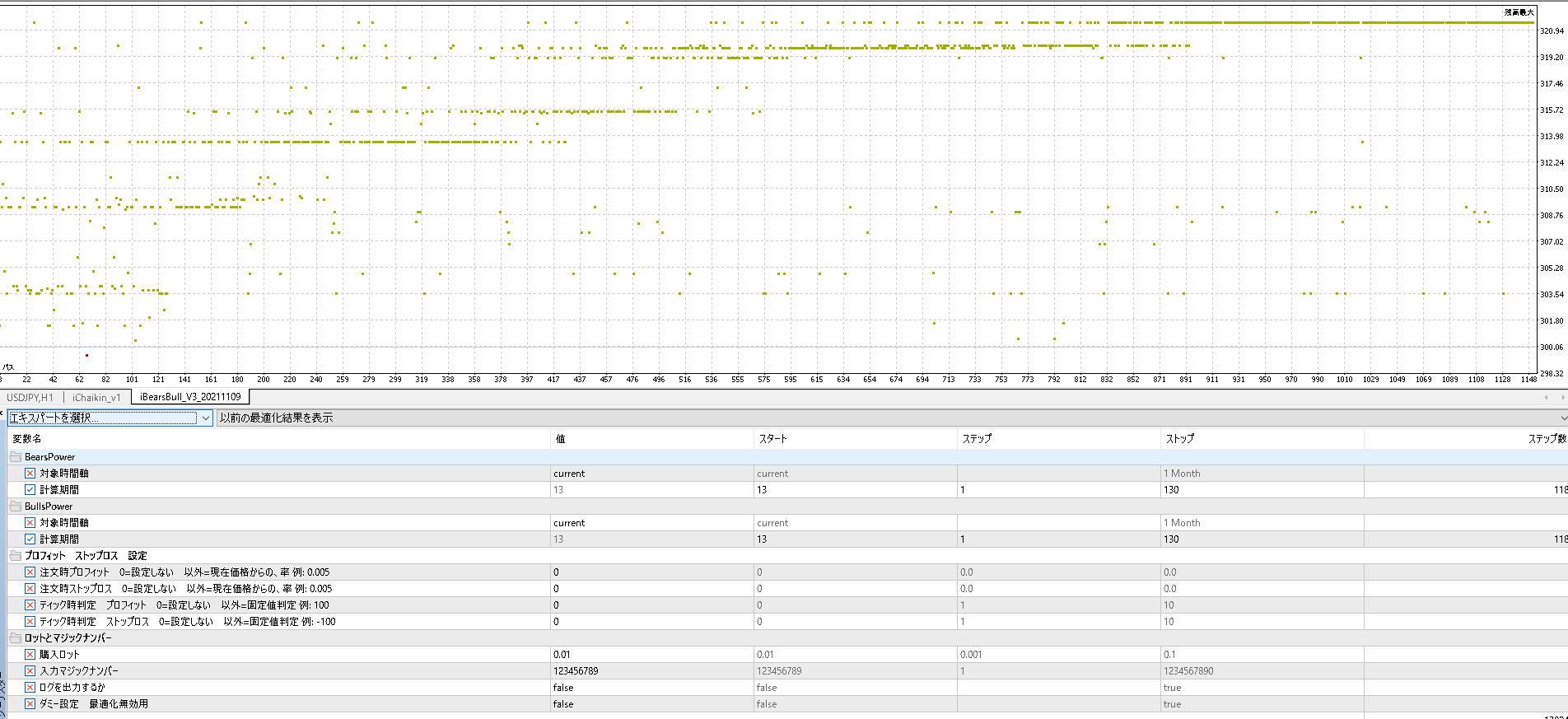The height and width of the screenshot is (719, 1568).
Task: Click the スタート column header
Action: [x=855, y=439]
